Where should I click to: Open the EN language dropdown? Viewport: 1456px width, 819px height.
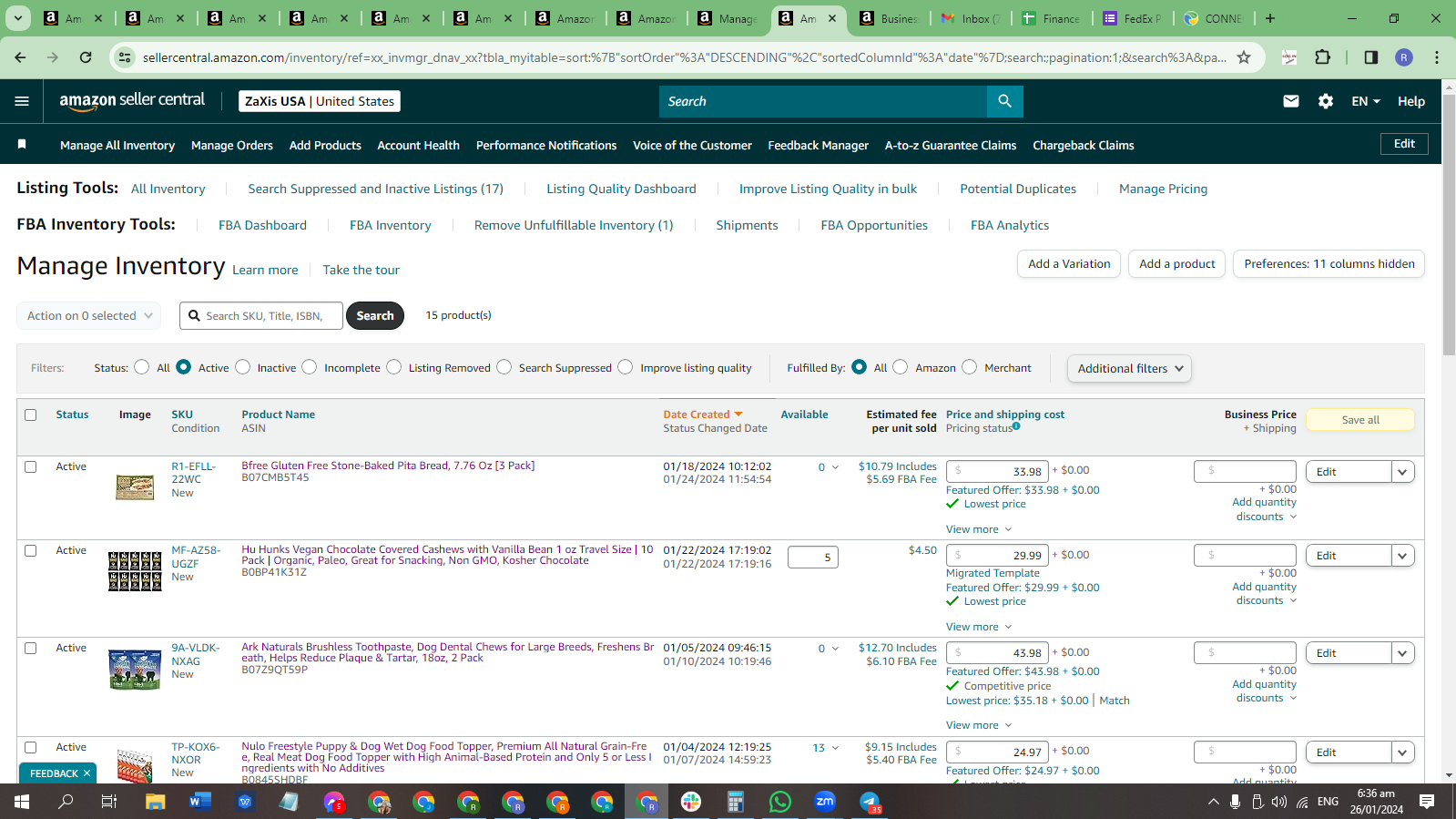[x=1366, y=101]
